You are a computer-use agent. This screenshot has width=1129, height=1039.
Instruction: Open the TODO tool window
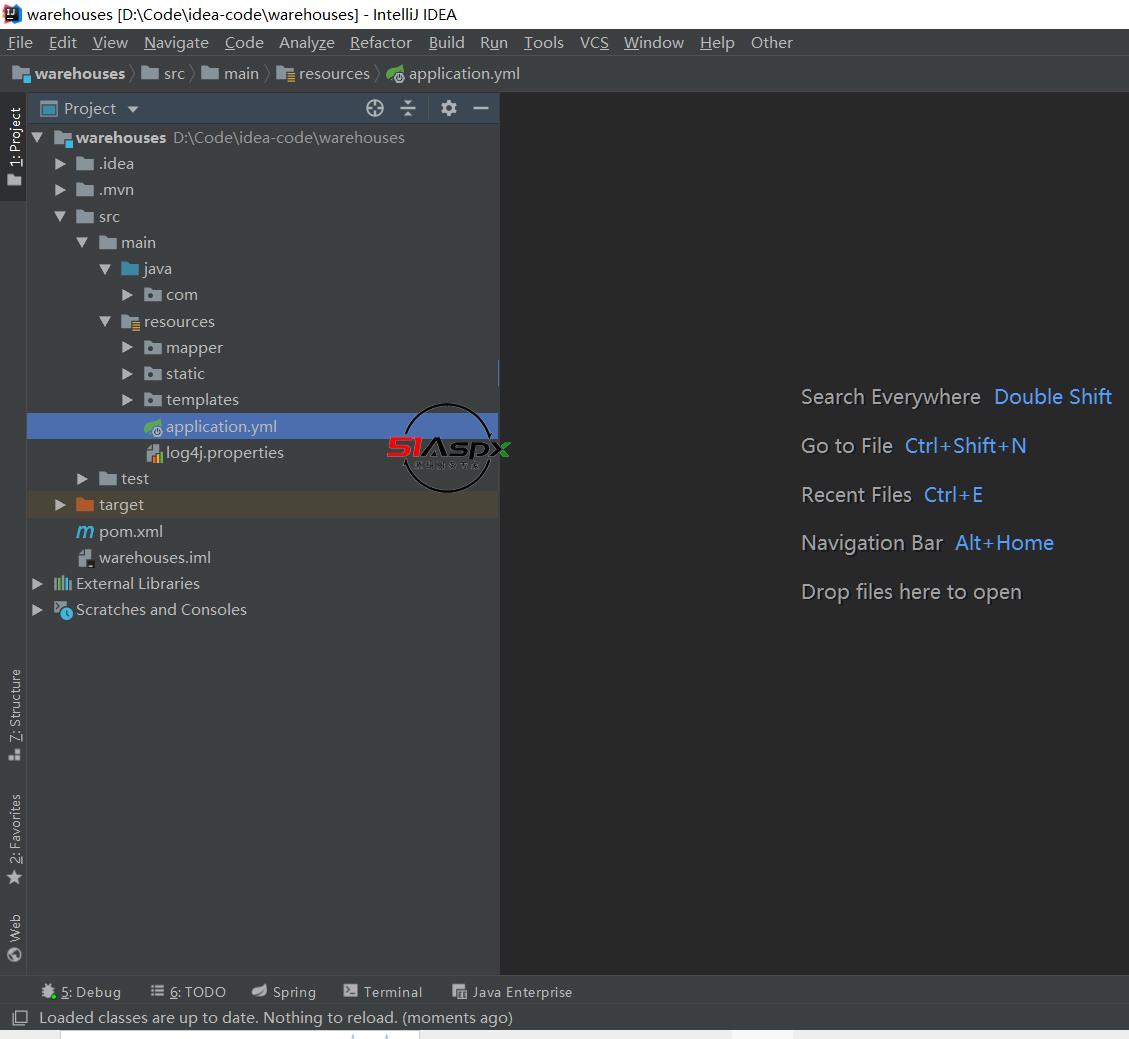click(x=188, y=991)
